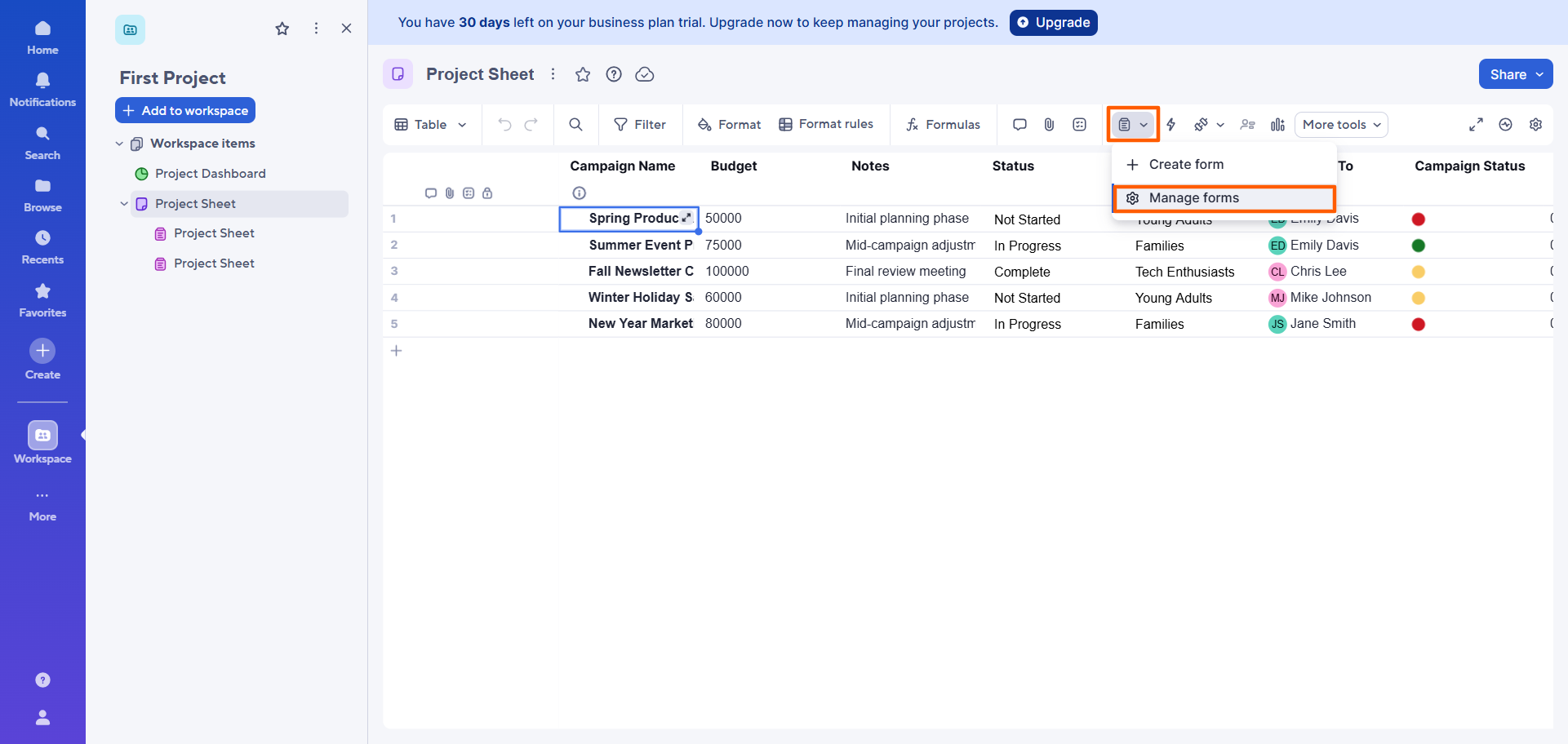The width and height of the screenshot is (1568, 744).
Task: Open Project Sheet title kebab menu
Action: (x=553, y=74)
